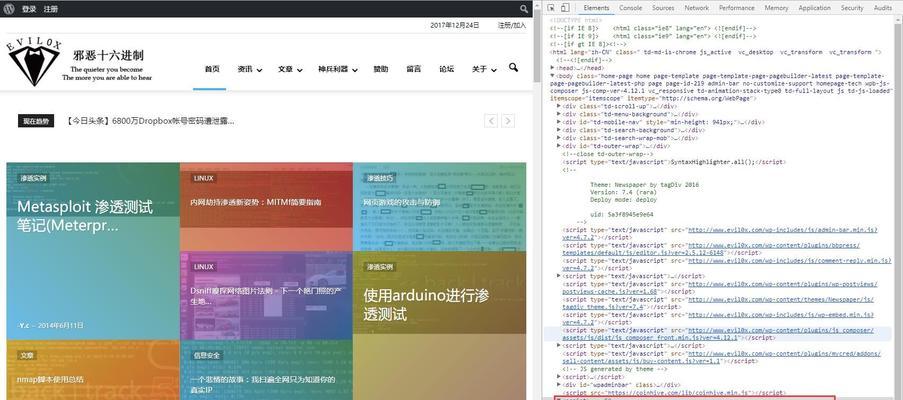Open the Performance tab
Viewport: 903px width, 400px height.
pyautogui.click(x=737, y=8)
